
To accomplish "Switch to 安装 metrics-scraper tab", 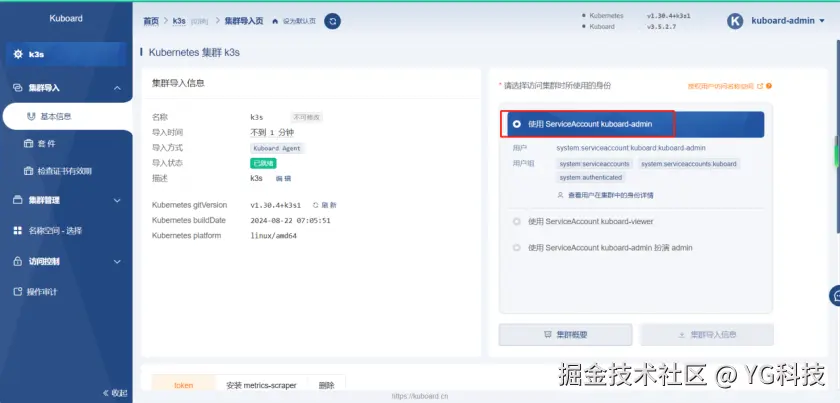I will click(x=261, y=385).
